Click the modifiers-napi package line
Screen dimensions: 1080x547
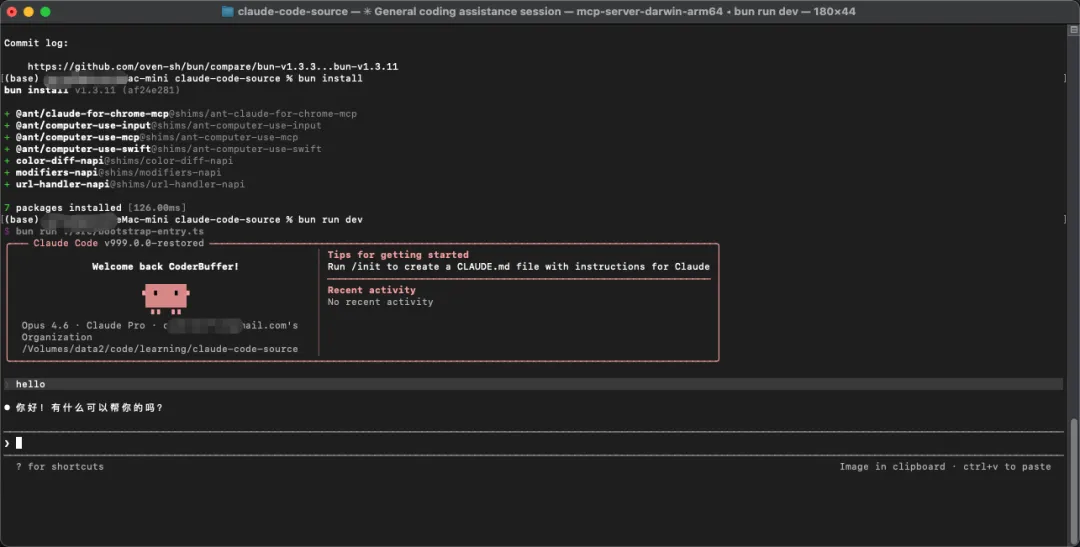coord(112,172)
